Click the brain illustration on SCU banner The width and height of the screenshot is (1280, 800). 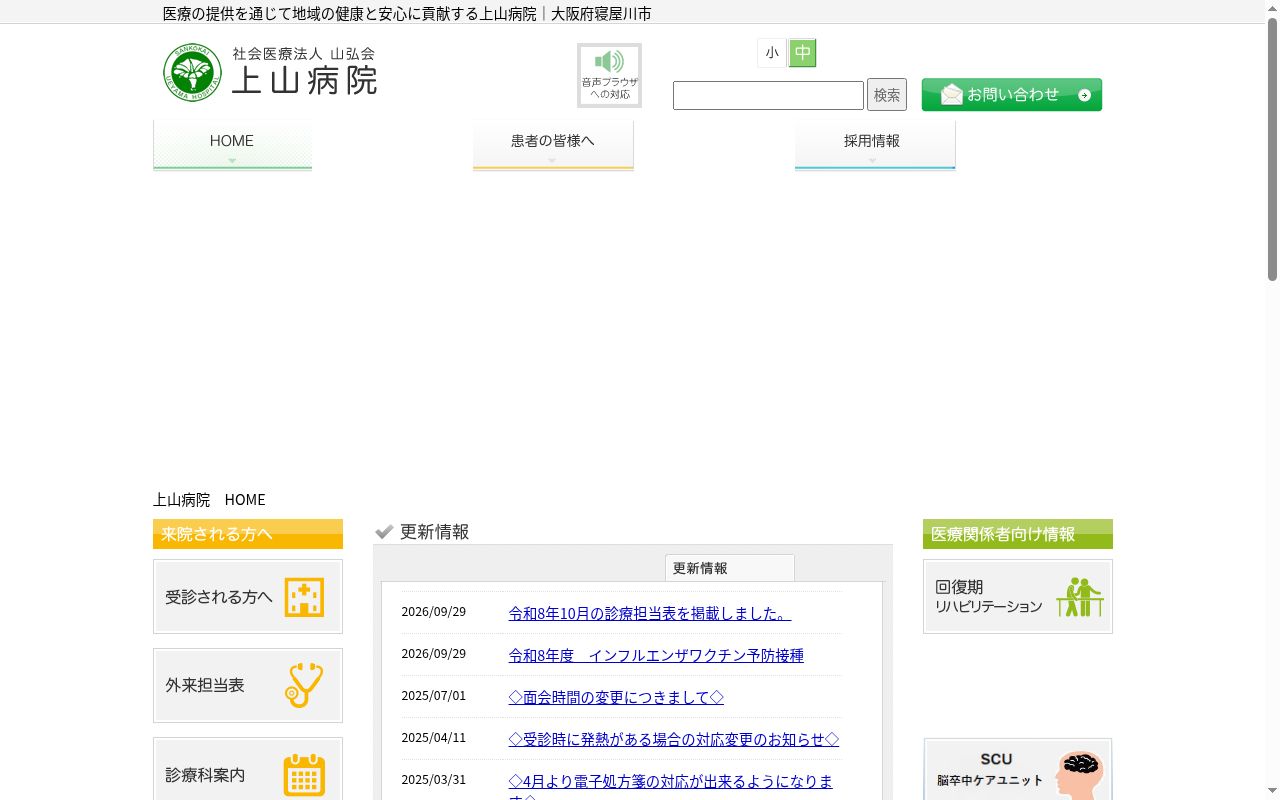click(1079, 775)
